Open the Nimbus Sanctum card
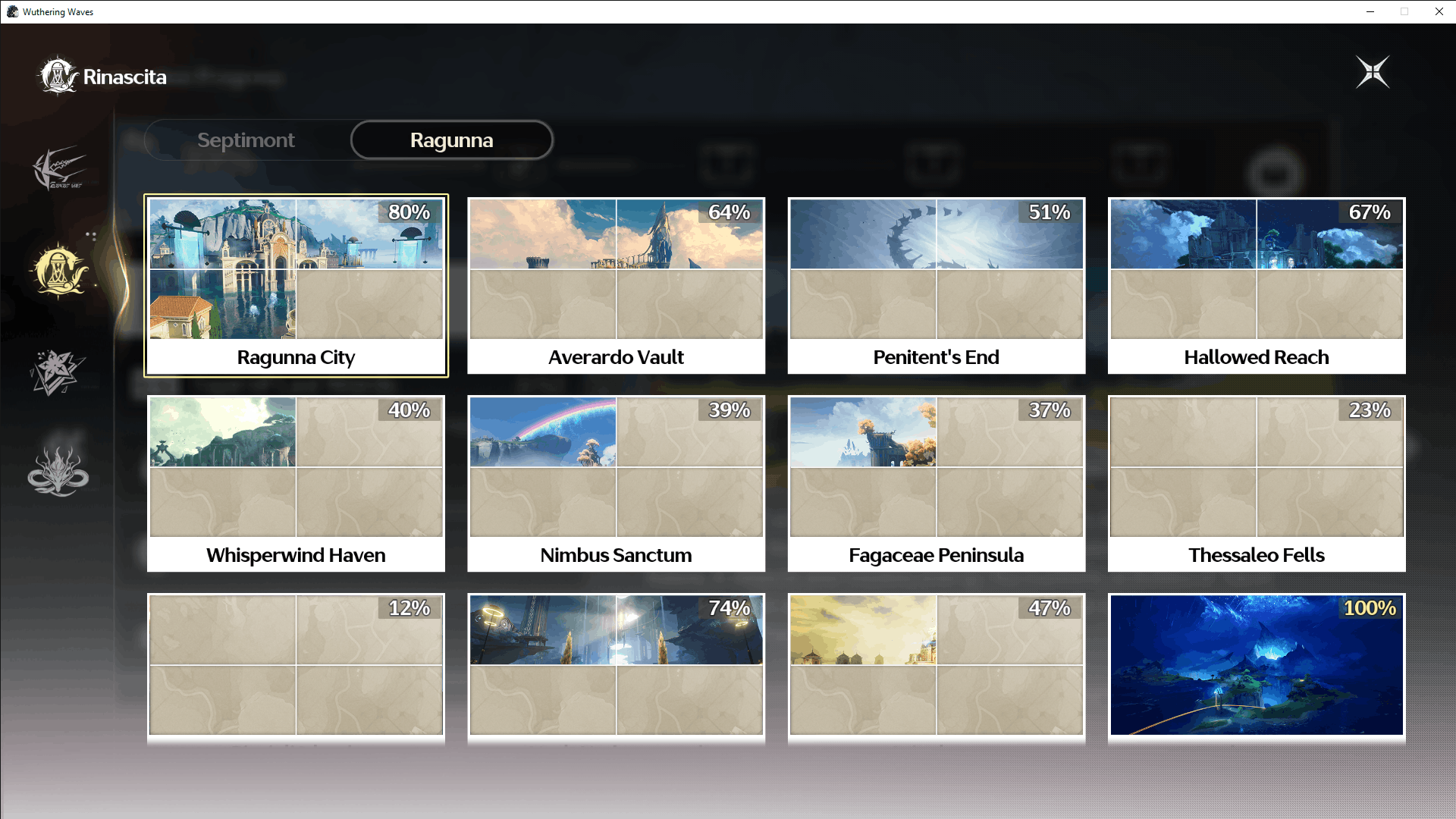1456x819 pixels. 616,484
